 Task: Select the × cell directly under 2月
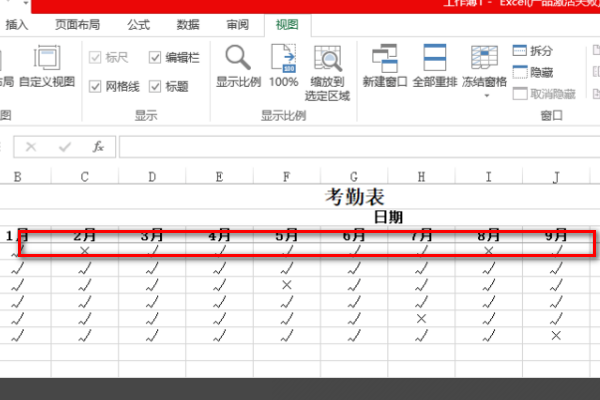coord(85,251)
